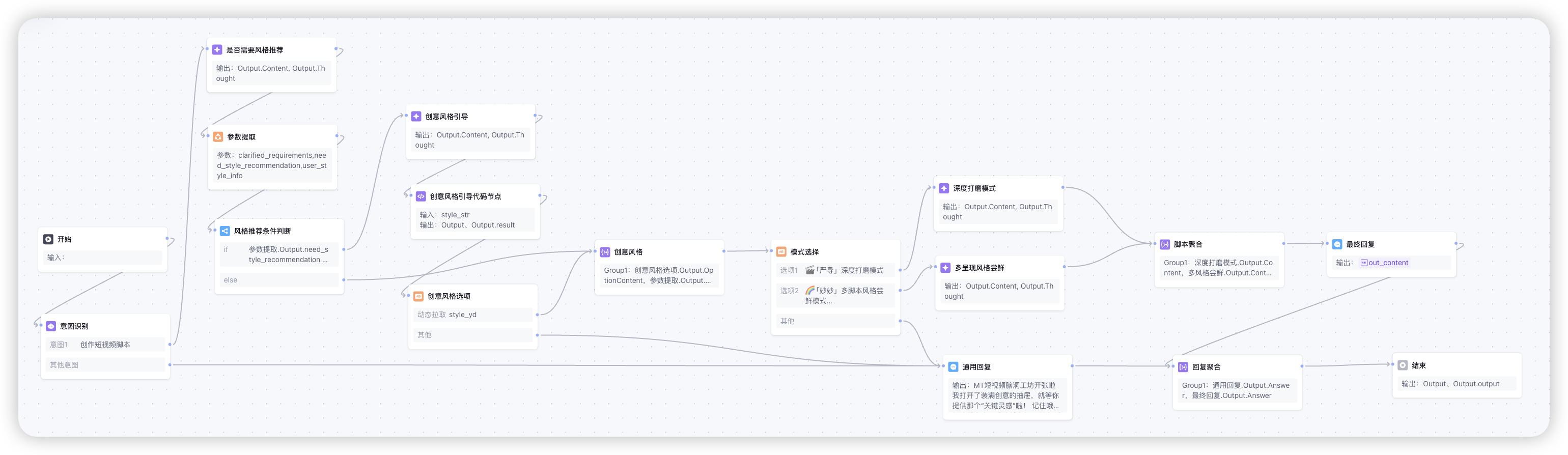This screenshot has height=455, width=1568.
Task: Click the 意图1 创作短视频脚本 row
Action: [105, 344]
